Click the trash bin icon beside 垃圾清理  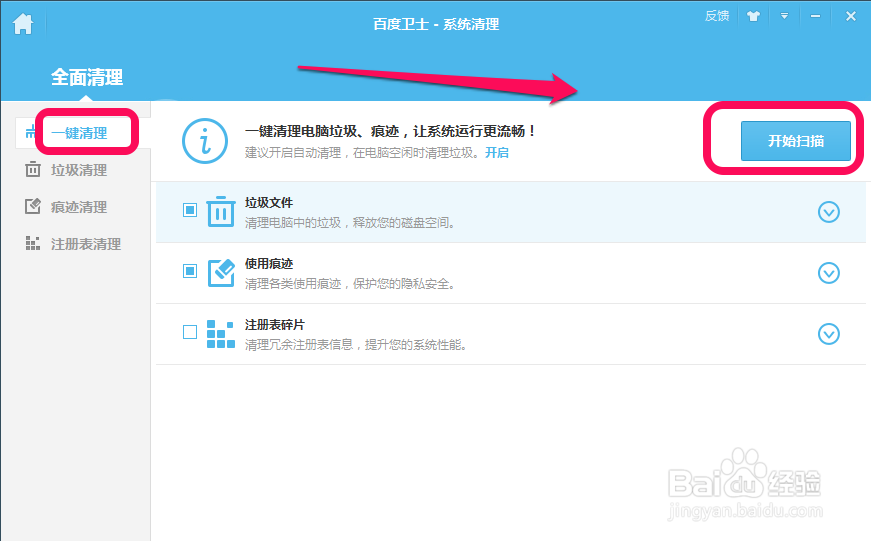tap(33, 169)
